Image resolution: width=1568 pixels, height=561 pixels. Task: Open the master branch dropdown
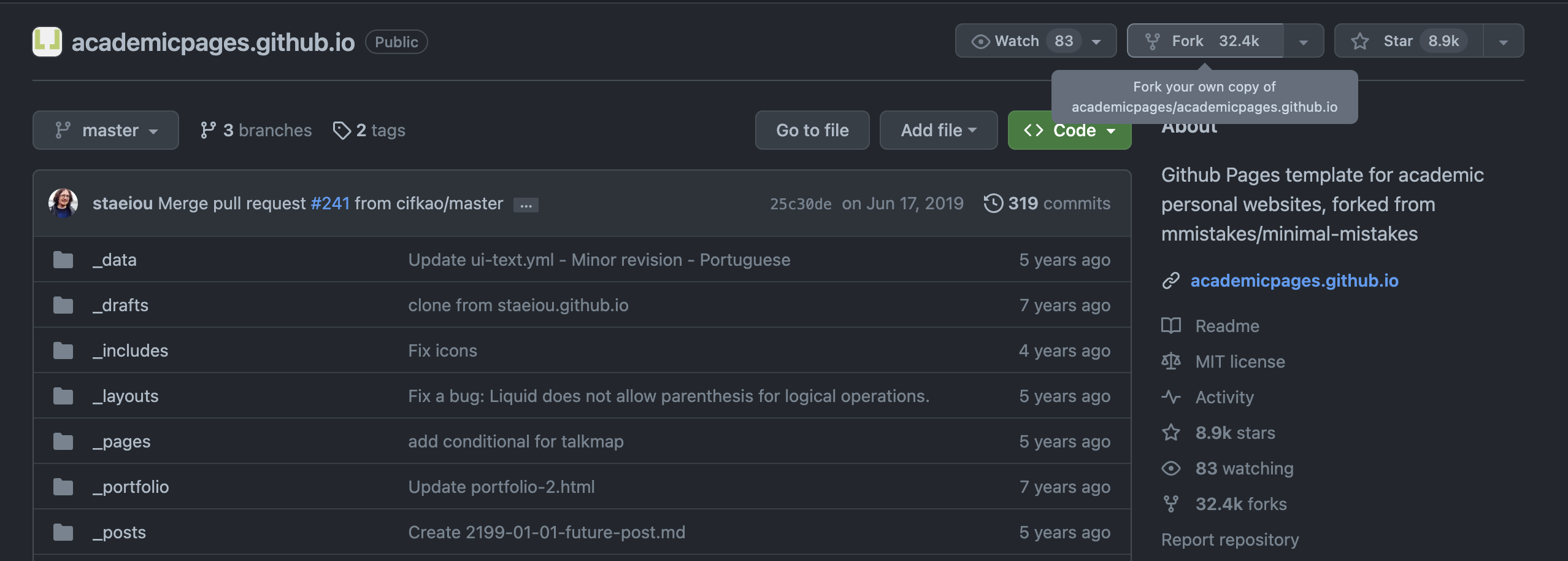[105, 130]
